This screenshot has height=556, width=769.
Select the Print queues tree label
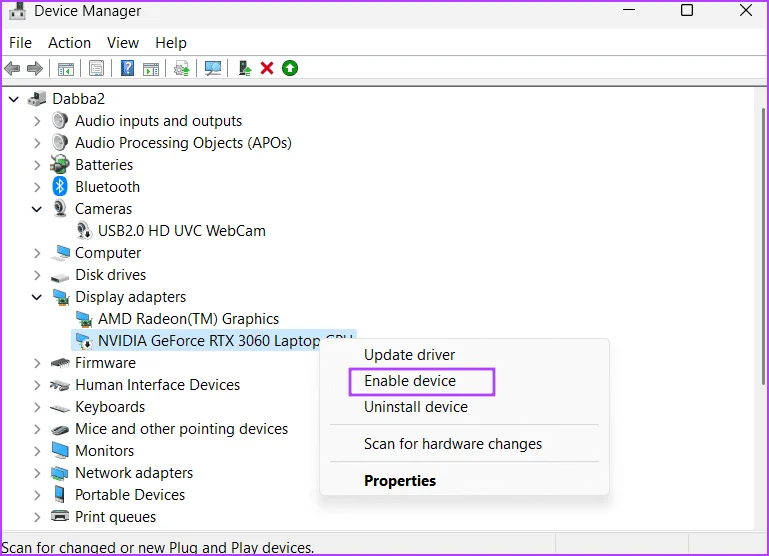[x=115, y=517]
